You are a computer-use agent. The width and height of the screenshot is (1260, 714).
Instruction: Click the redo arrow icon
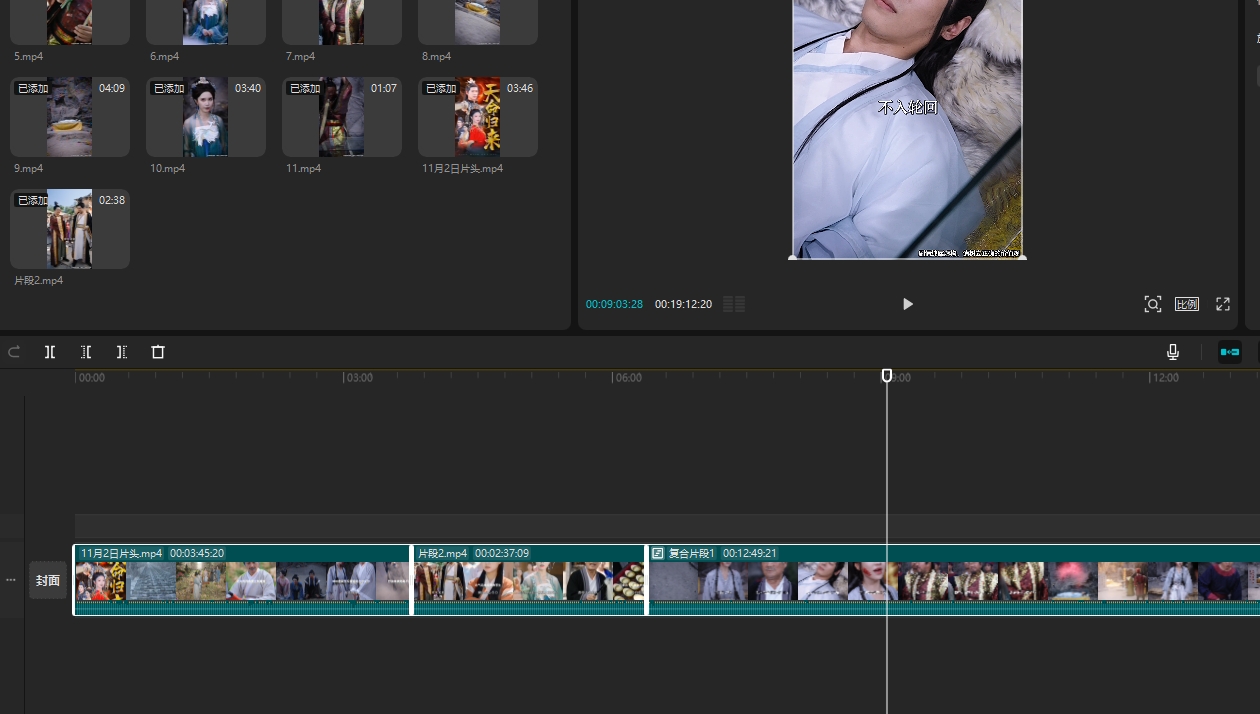coord(14,352)
